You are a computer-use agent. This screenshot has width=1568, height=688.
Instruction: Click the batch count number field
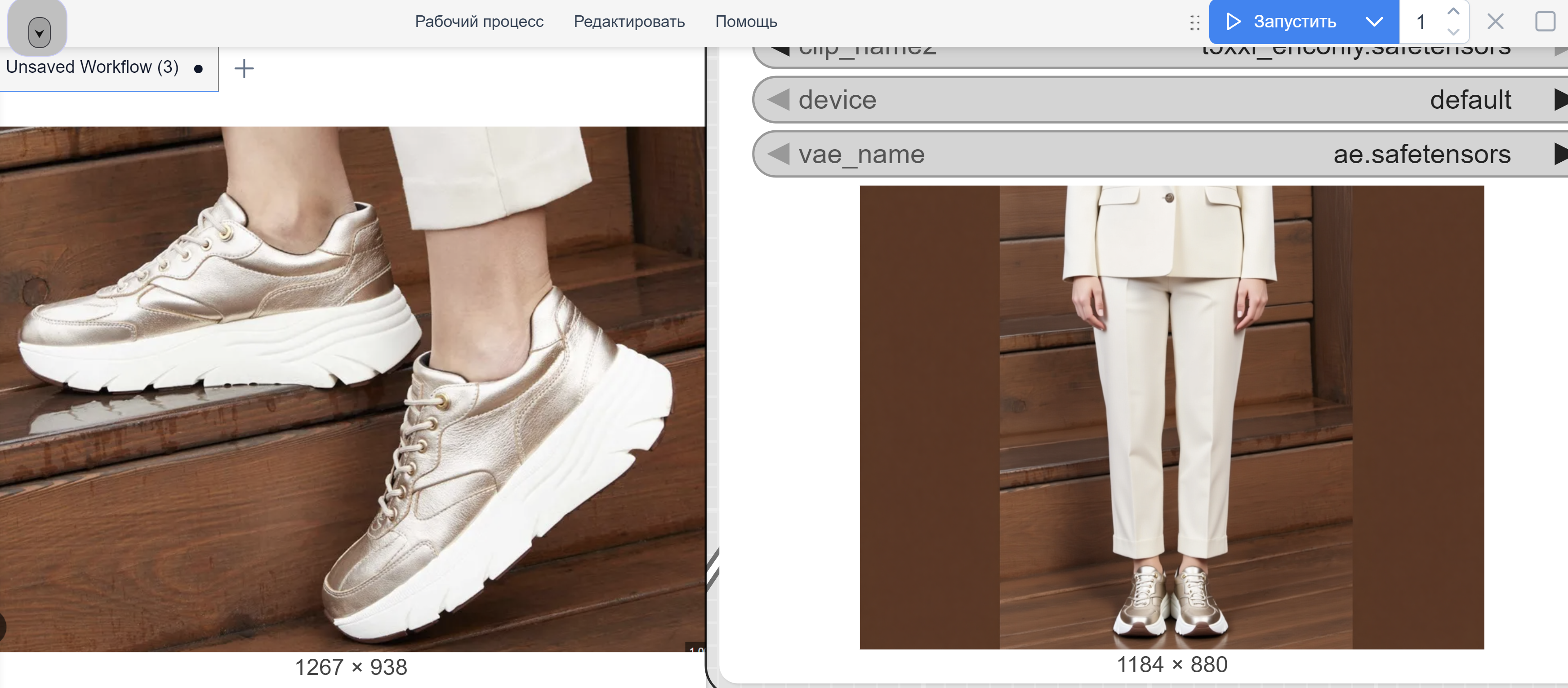(1421, 22)
